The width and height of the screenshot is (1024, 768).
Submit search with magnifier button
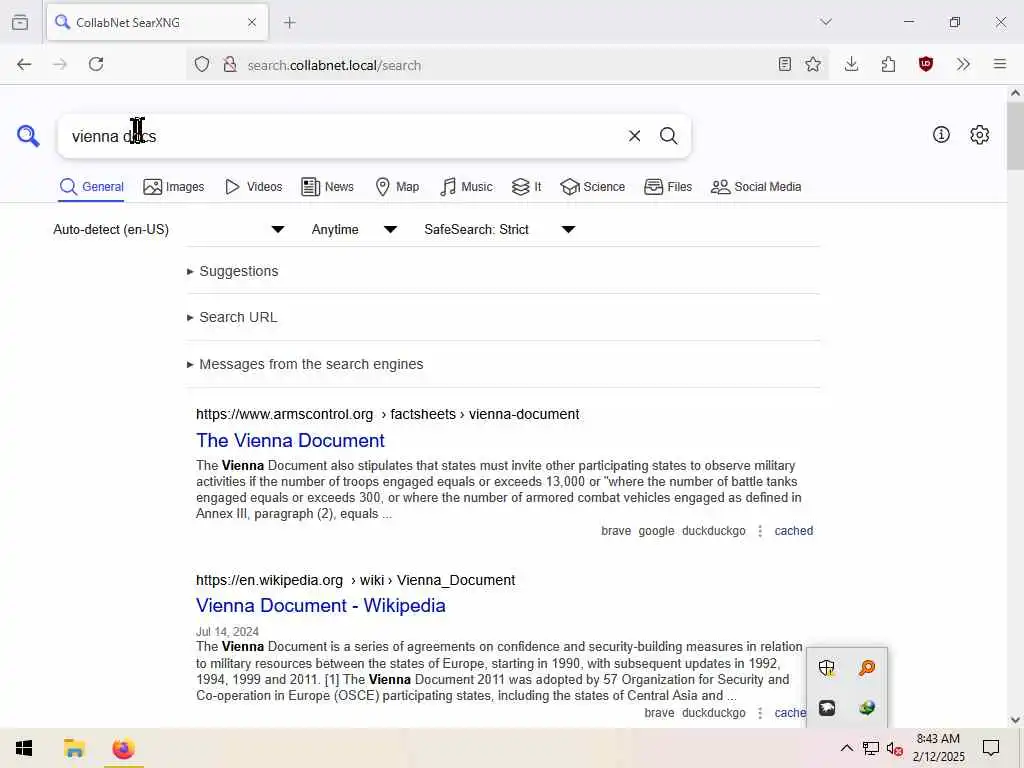click(668, 136)
